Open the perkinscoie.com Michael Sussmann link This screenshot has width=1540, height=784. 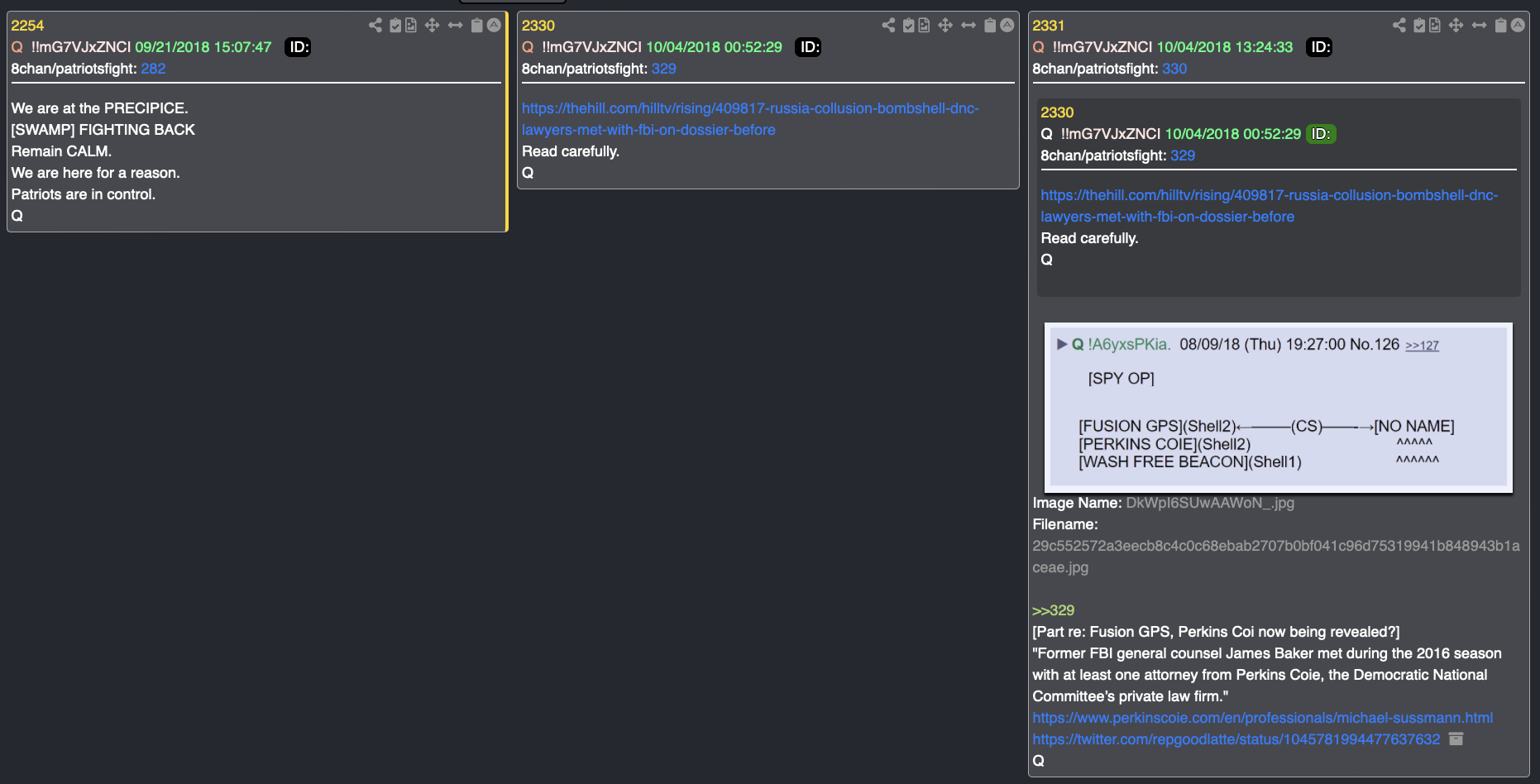coord(1262,718)
